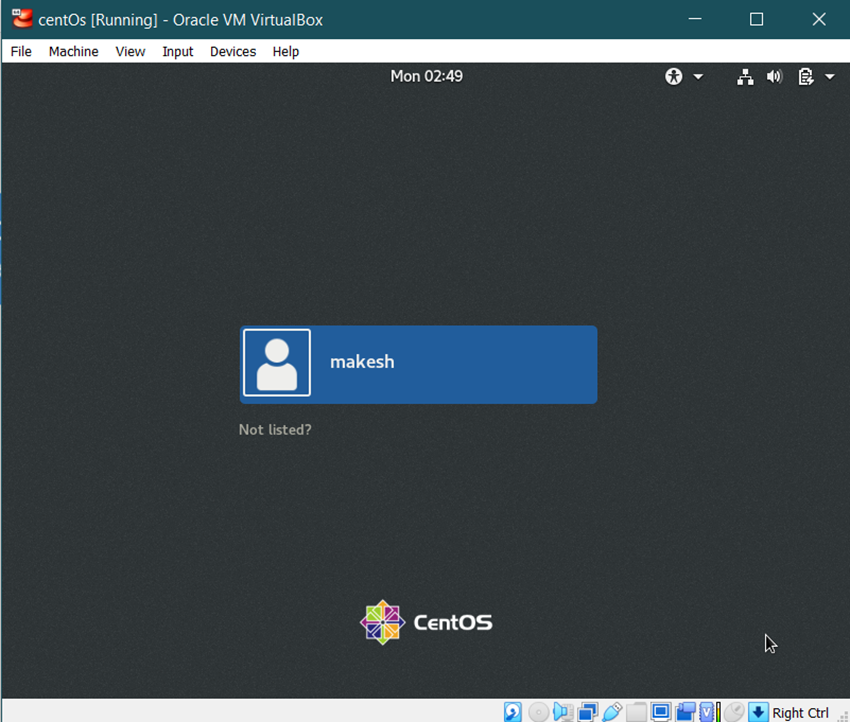Expand the system menu dropdown arrow
The height and width of the screenshot is (722, 850).
pyautogui.click(x=829, y=77)
